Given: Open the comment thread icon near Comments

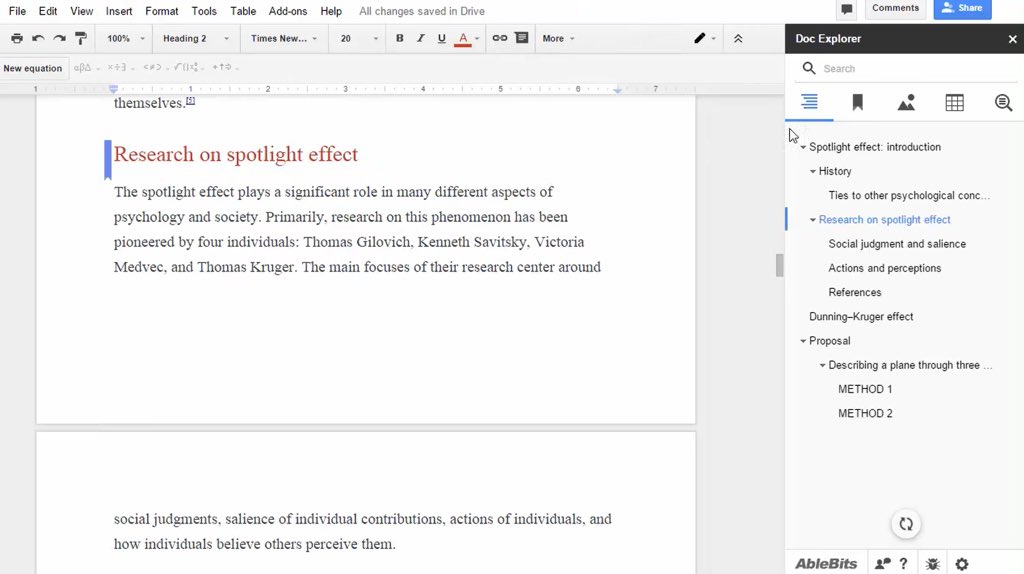Looking at the screenshot, I should click(847, 9).
